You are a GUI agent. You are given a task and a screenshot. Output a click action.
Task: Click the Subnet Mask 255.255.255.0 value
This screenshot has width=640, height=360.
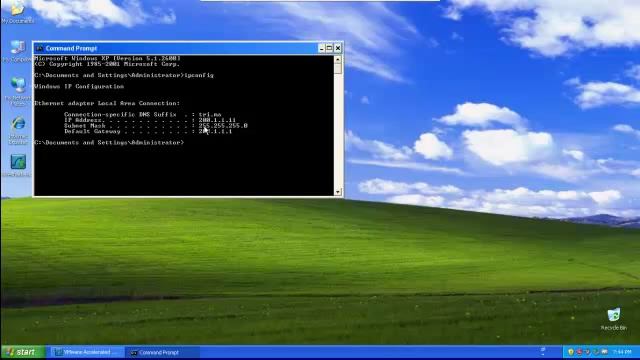[x=223, y=126]
